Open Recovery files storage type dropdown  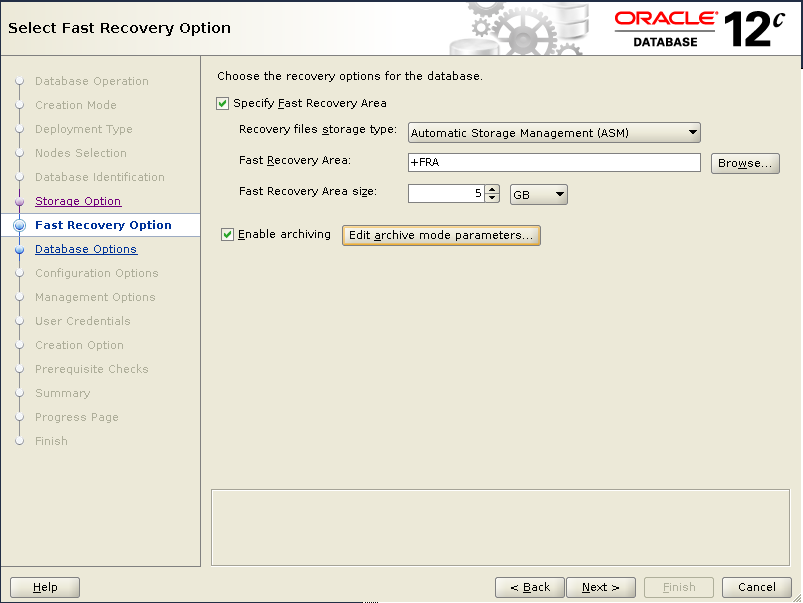pyautogui.click(x=554, y=133)
